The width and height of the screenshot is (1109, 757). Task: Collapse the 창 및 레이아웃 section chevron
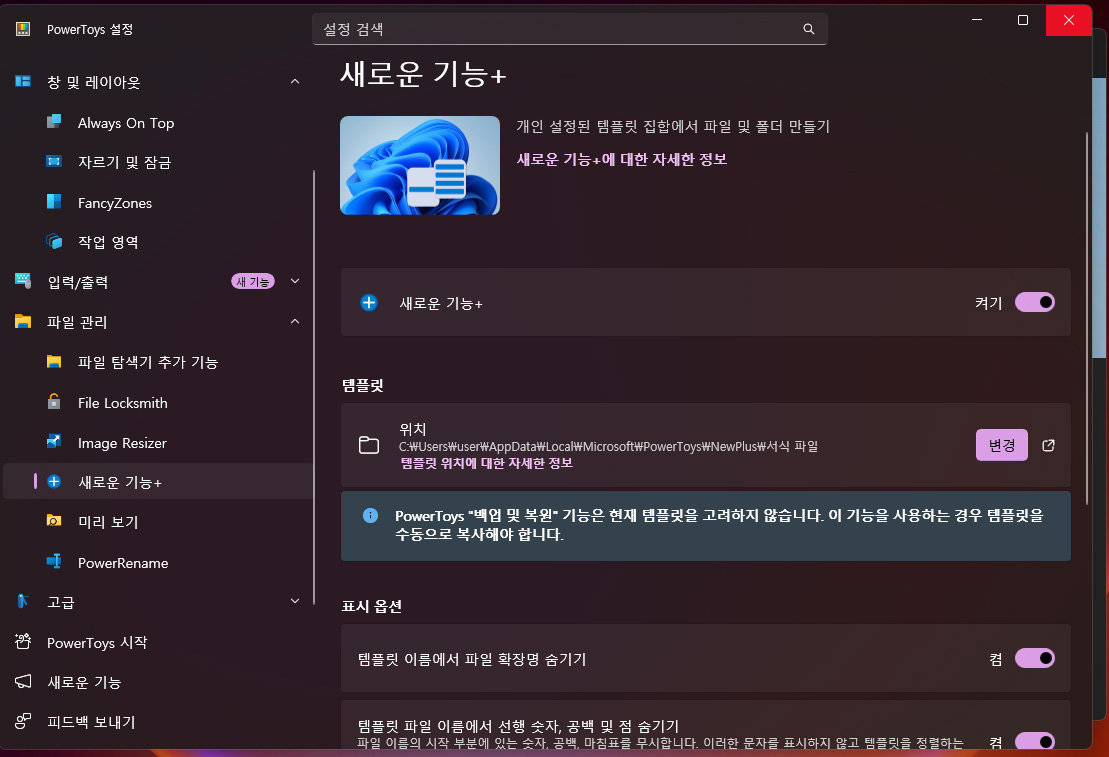tap(295, 81)
